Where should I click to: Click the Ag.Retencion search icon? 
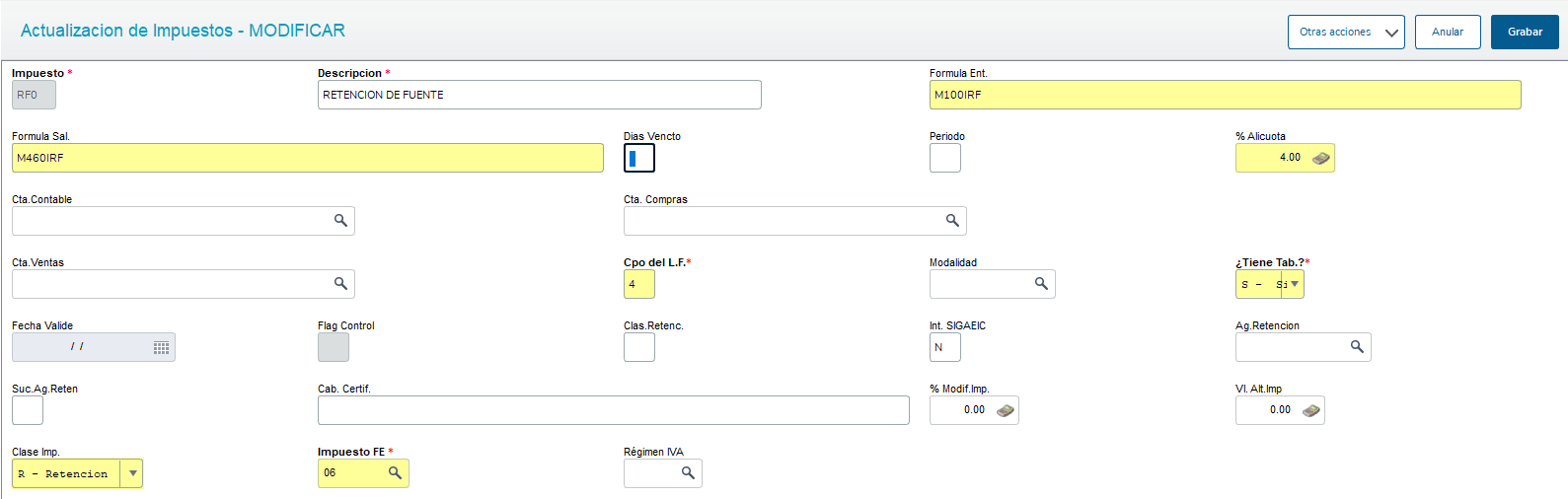click(1357, 347)
